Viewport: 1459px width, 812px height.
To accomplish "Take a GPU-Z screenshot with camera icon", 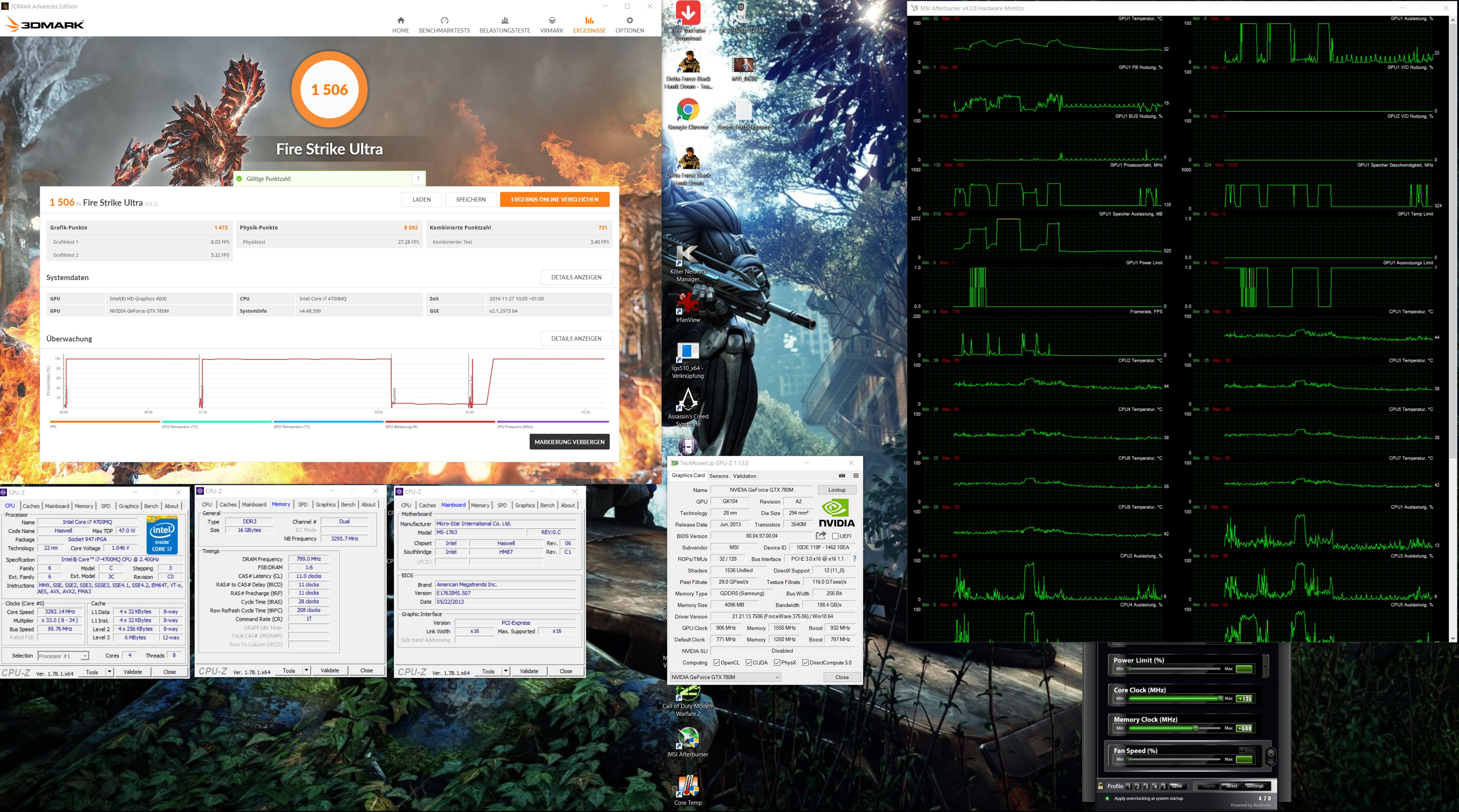I will pyautogui.click(x=842, y=476).
